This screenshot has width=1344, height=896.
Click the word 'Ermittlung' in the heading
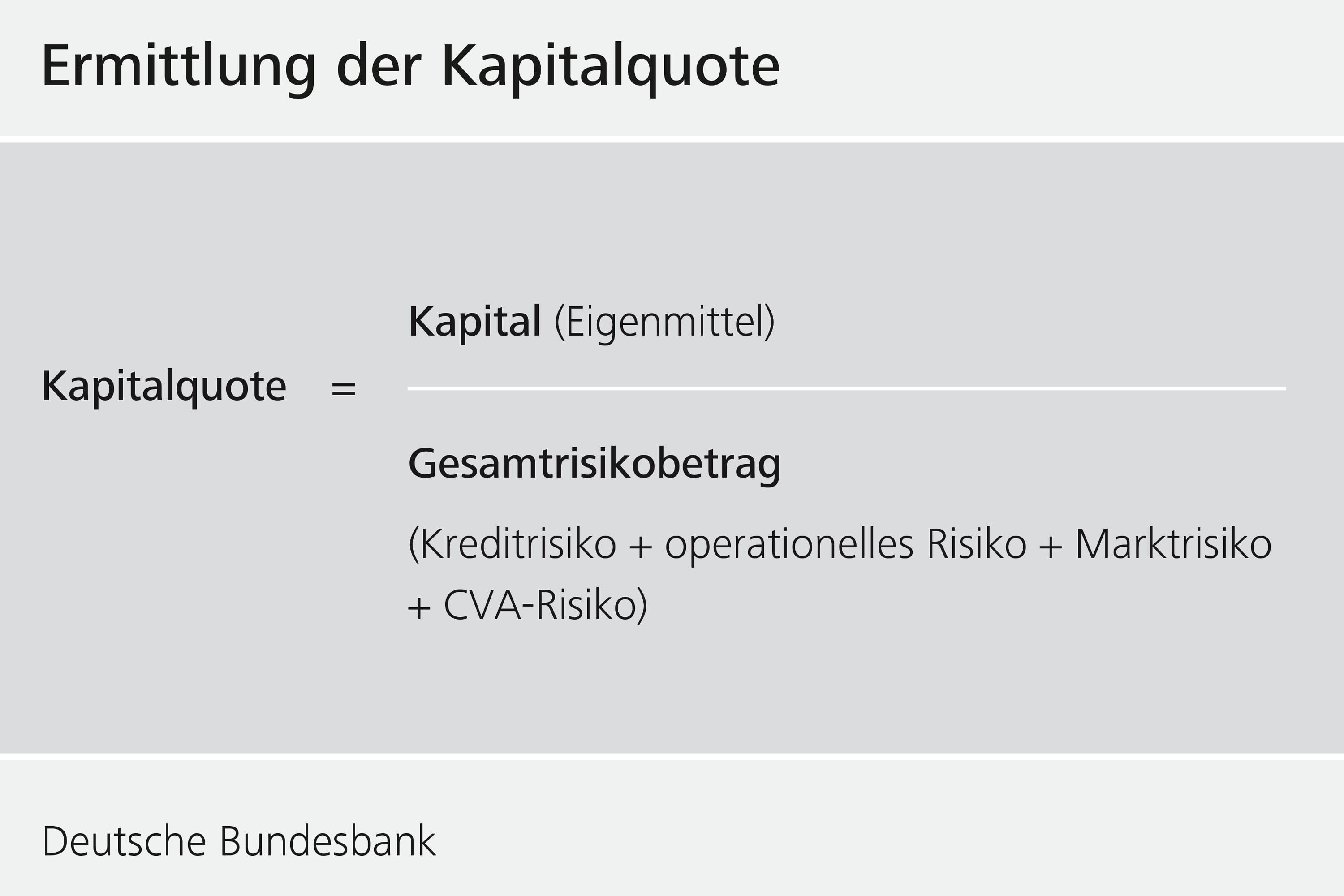click(178, 69)
